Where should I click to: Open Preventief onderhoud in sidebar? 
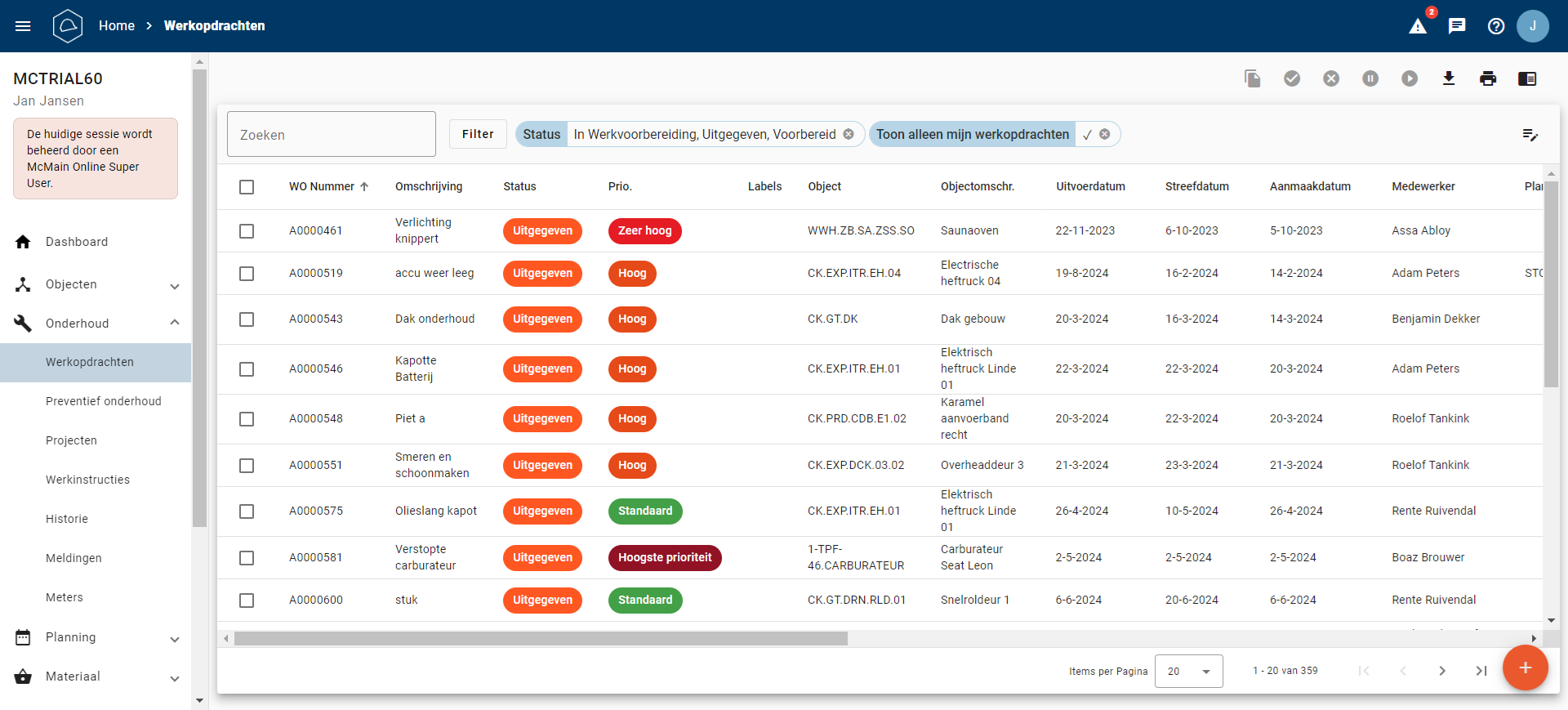[104, 401]
